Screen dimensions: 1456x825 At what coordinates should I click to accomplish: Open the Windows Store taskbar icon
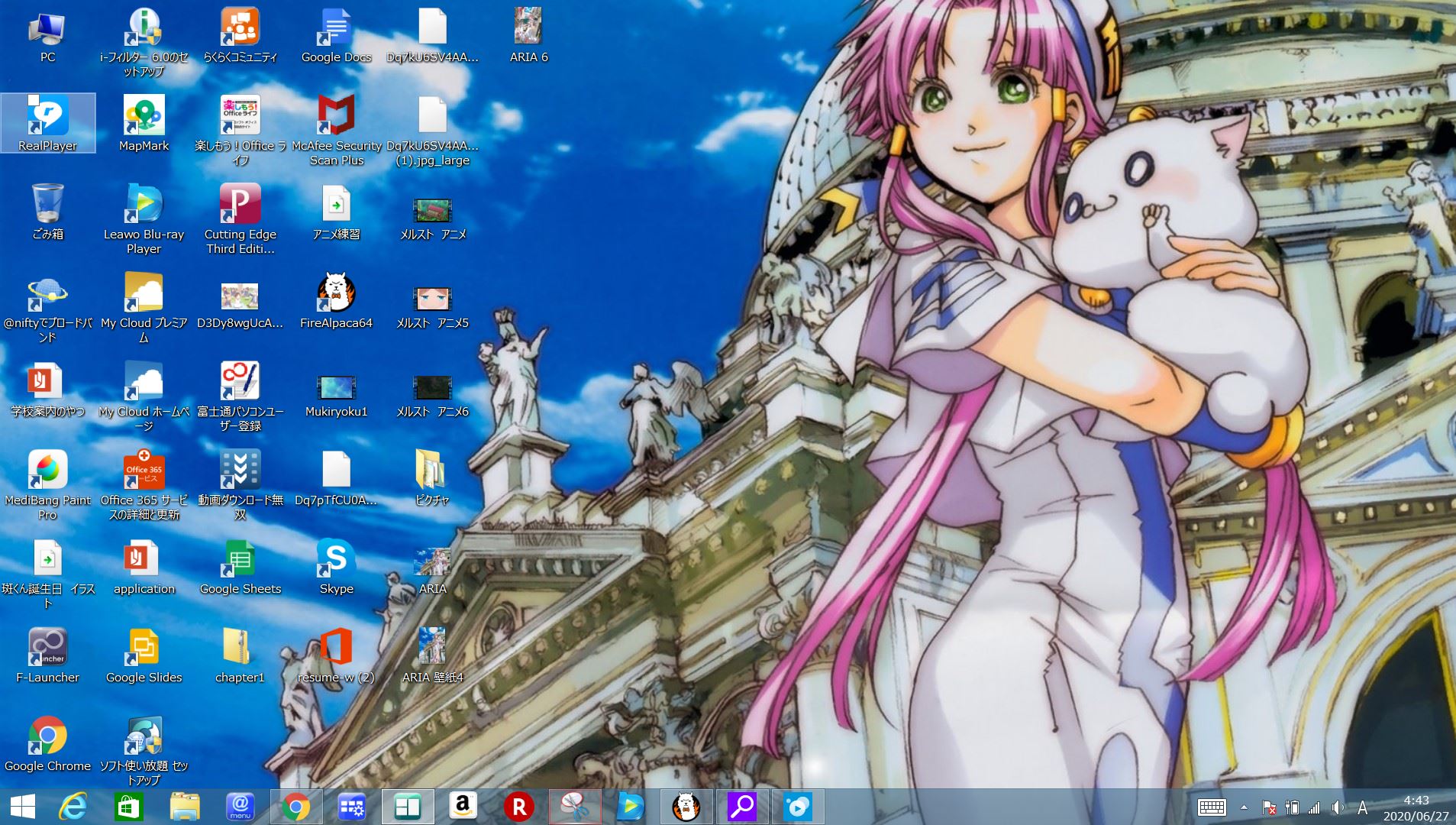pos(128,807)
